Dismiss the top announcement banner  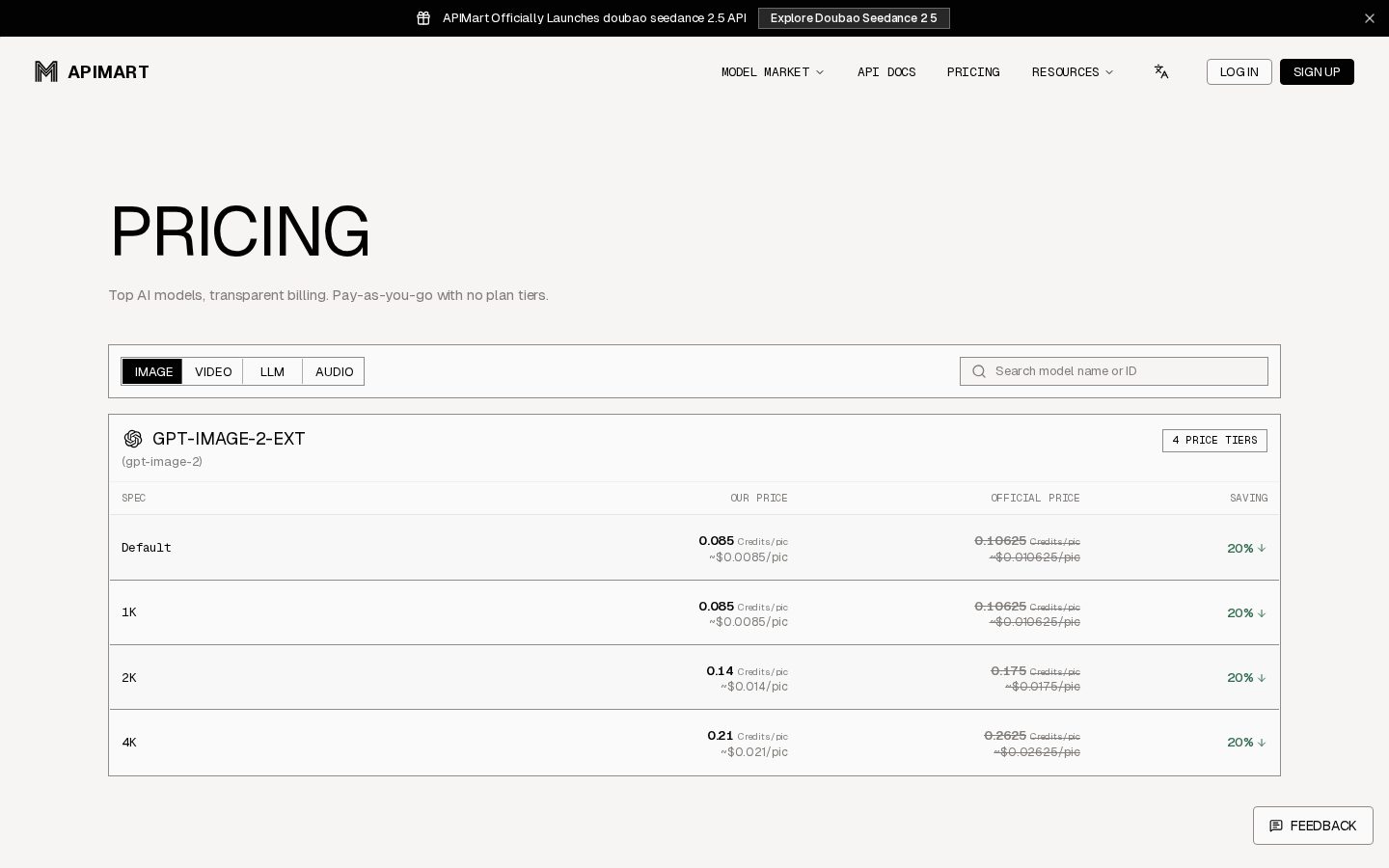click(1370, 18)
